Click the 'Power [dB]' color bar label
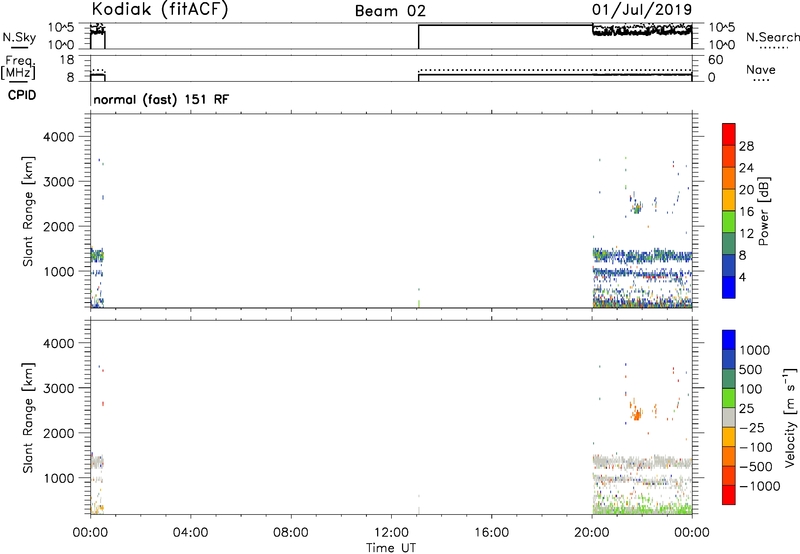Viewport: 800px width, 554px height. (x=763, y=211)
